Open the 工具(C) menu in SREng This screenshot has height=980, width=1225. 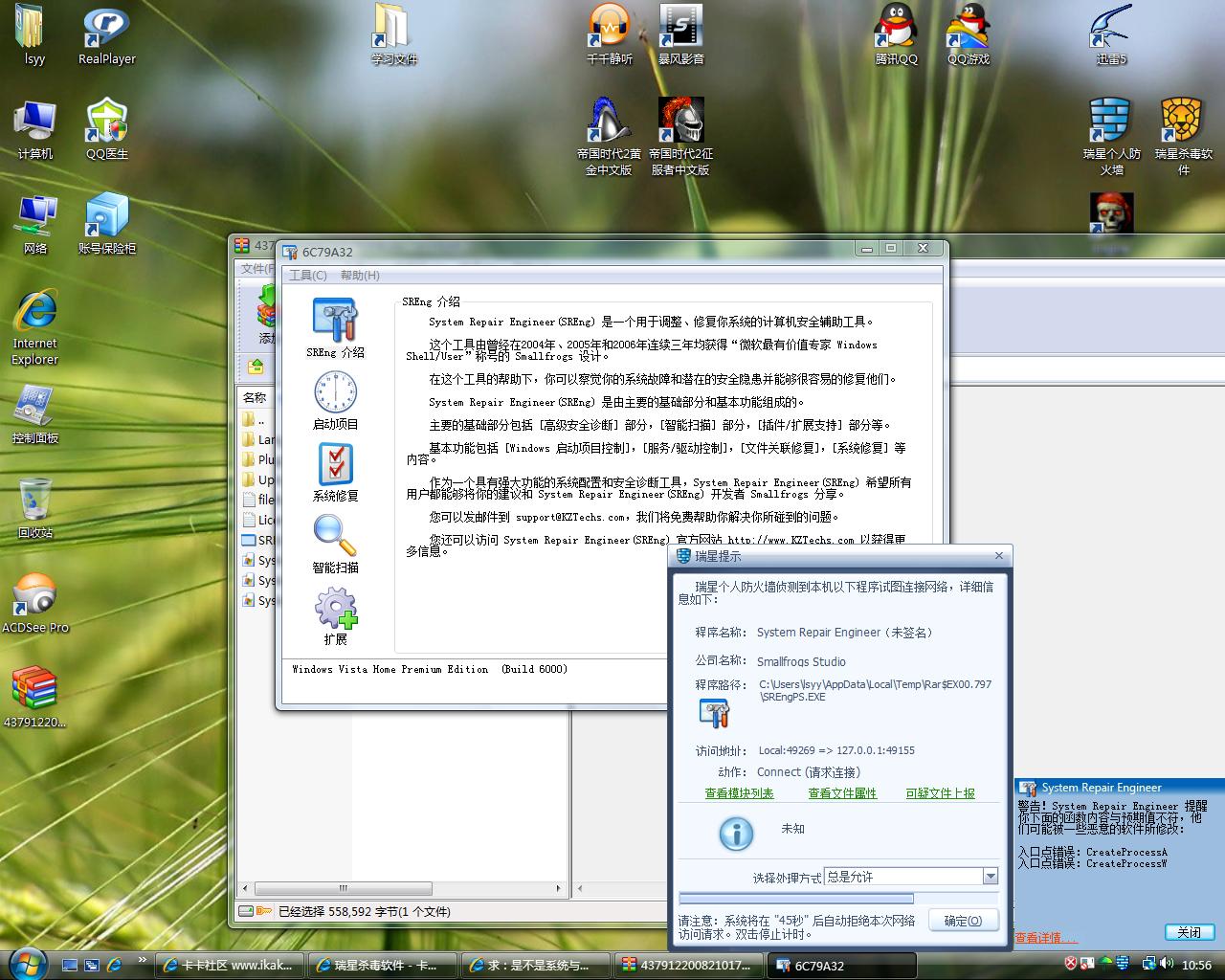click(x=307, y=276)
